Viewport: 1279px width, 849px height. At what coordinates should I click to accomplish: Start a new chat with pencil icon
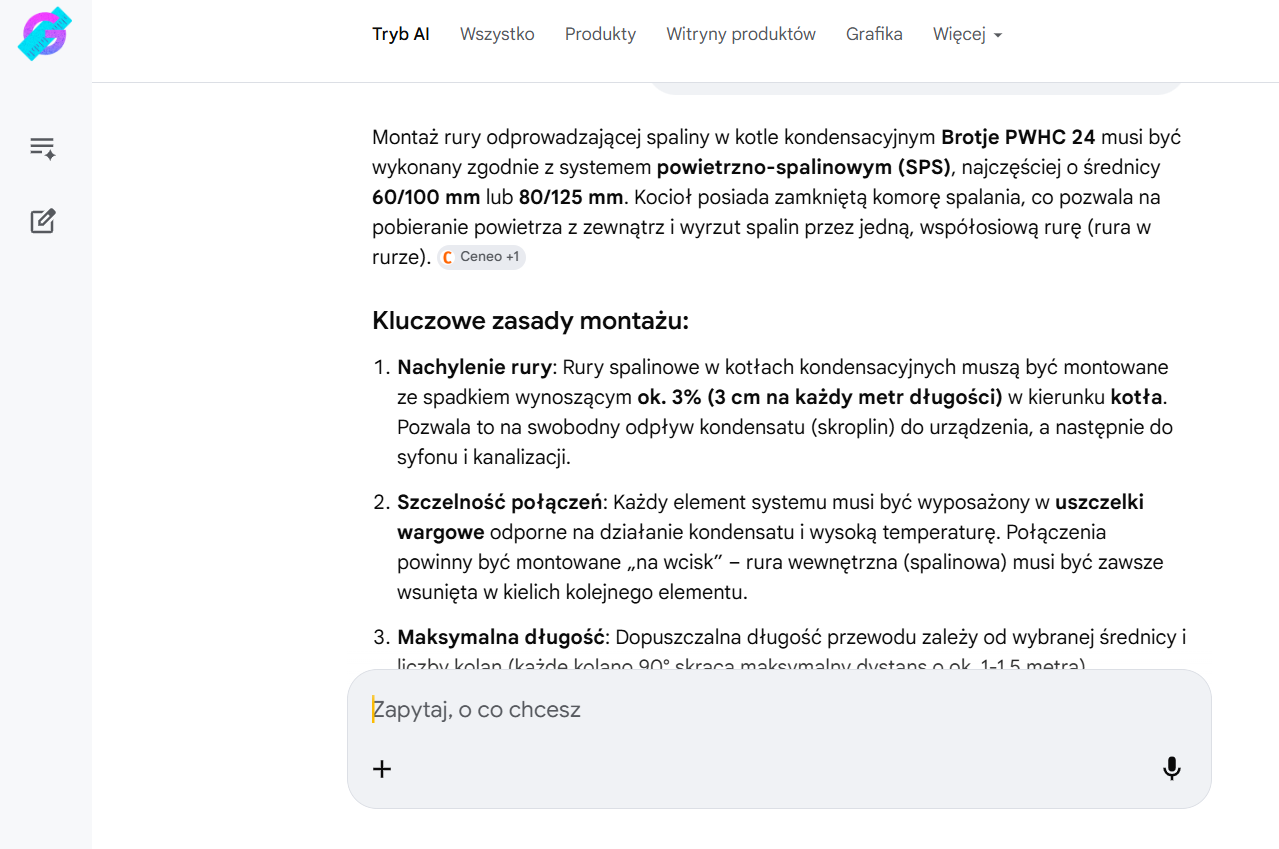(42, 221)
